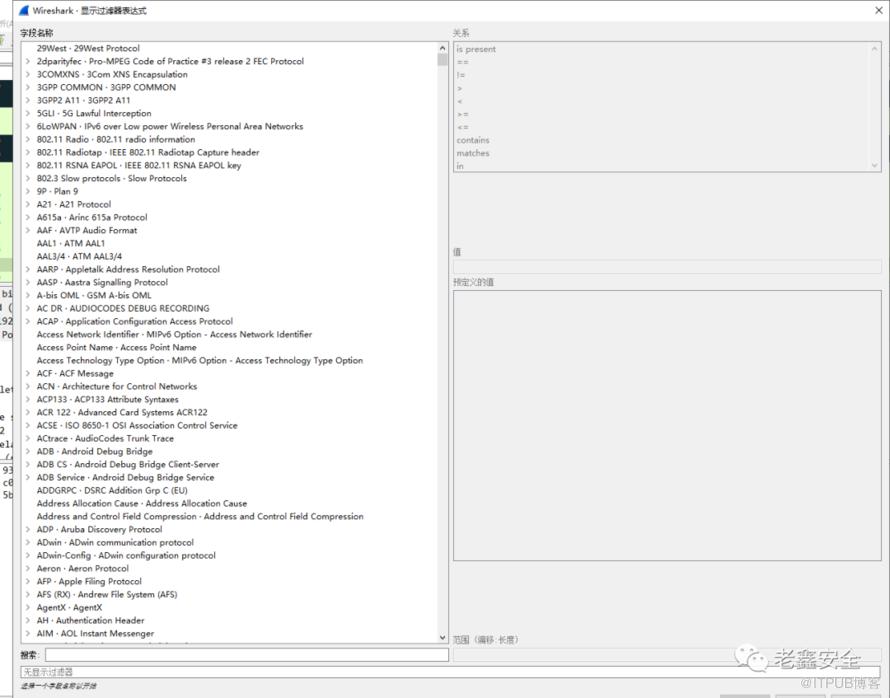Choose 'contains' relation
890x698 pixels.
472,140
